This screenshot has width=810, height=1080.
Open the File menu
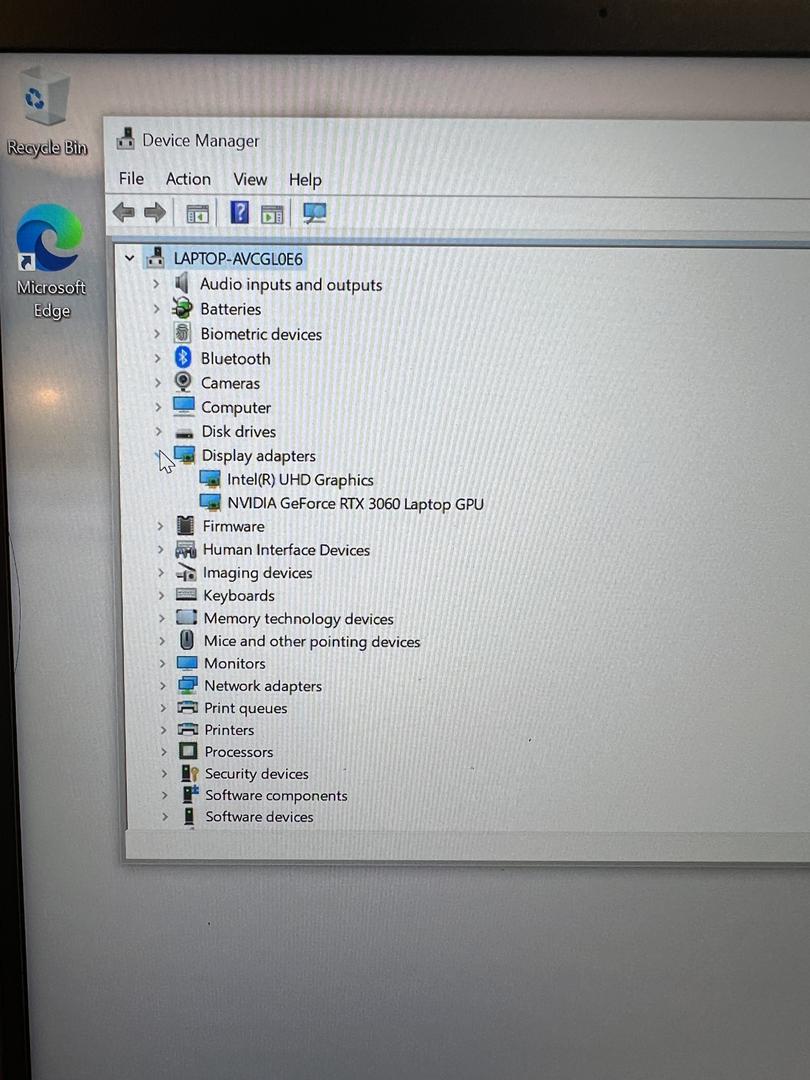pyautogui.click(x=131, y=179)
